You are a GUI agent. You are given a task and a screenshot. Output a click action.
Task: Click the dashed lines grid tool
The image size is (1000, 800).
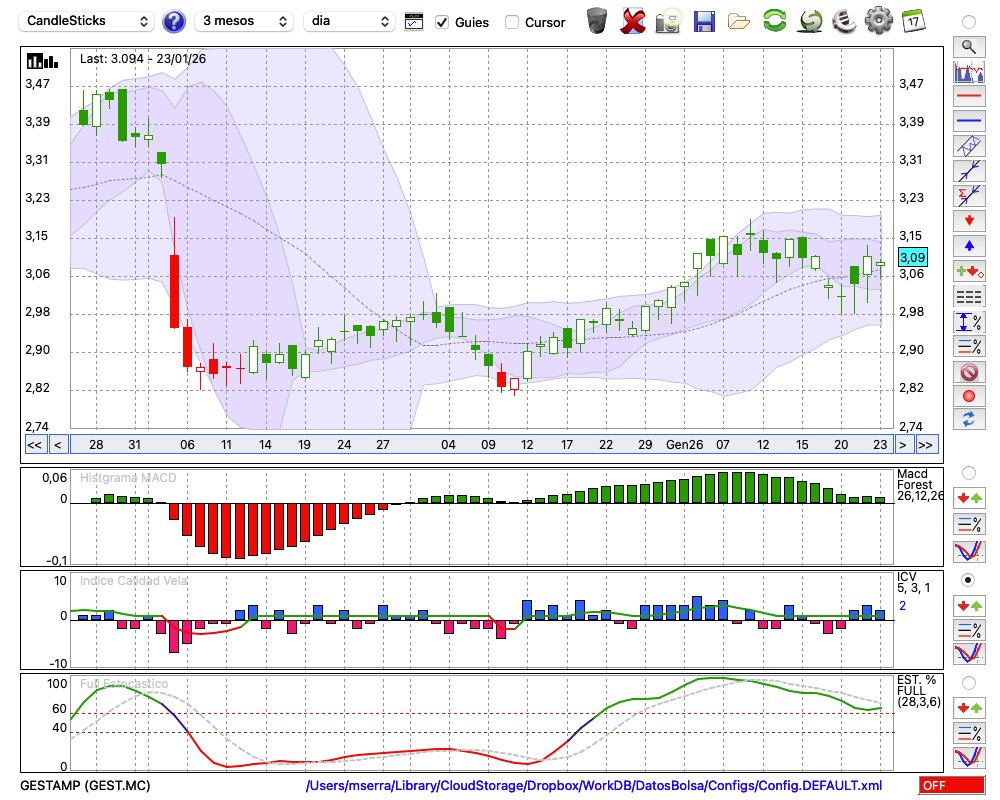969,296
